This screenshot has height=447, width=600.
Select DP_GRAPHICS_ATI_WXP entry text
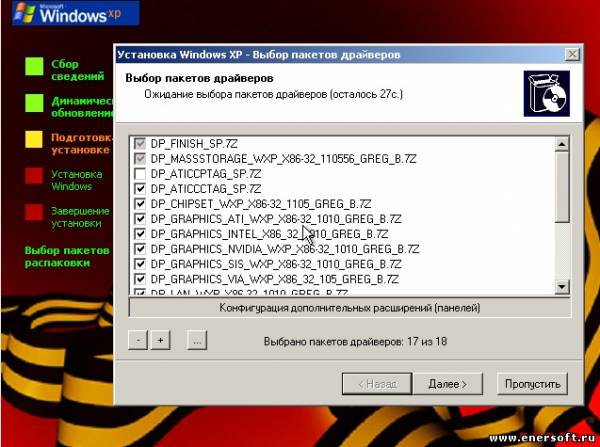point(276,219)
